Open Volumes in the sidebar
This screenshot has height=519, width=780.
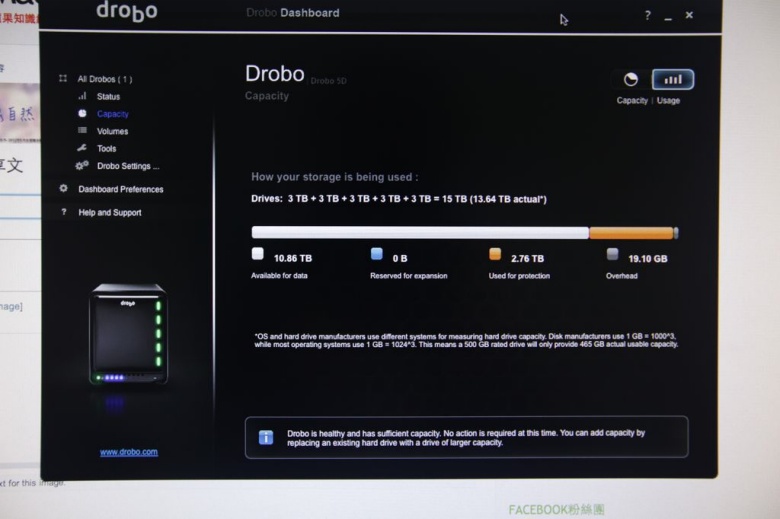coord(112,131)
